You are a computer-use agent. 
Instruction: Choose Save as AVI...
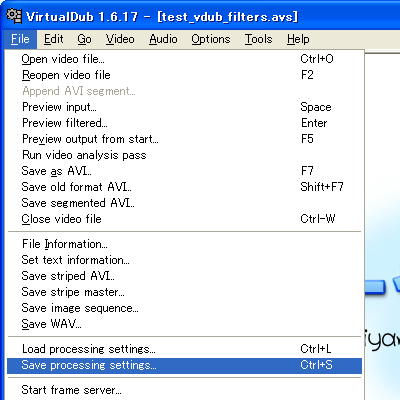coord(184,171)
